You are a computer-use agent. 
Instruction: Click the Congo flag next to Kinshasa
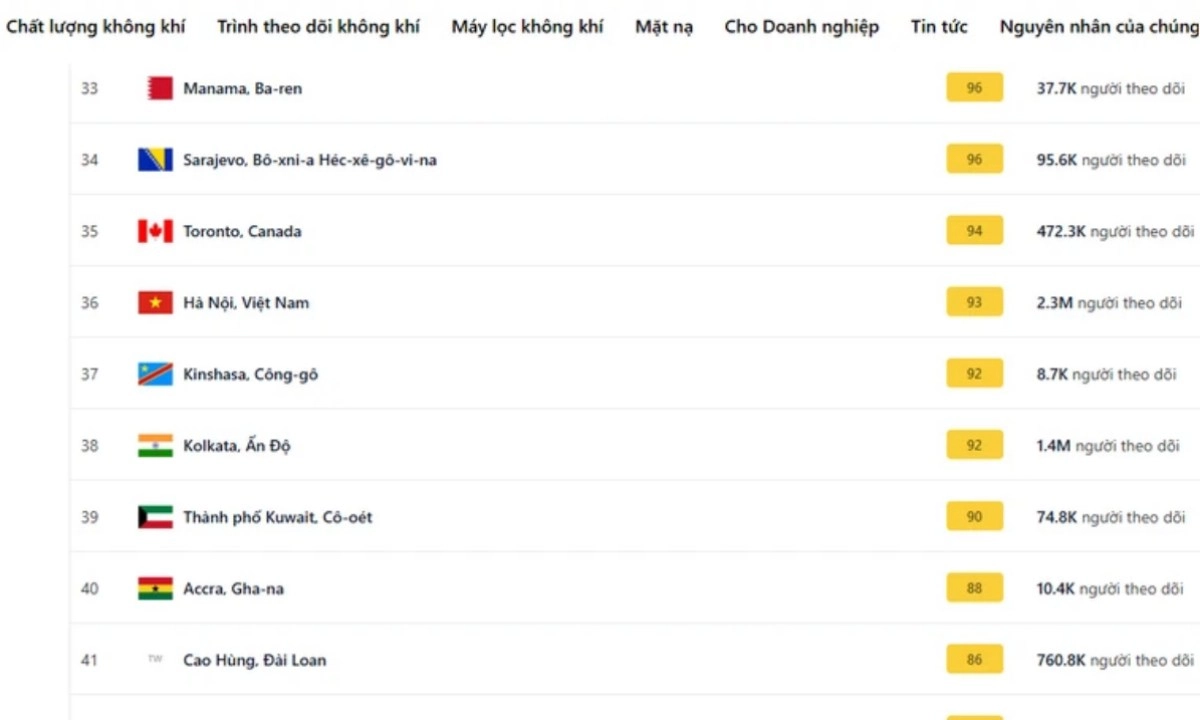click(x=155, y=374)
